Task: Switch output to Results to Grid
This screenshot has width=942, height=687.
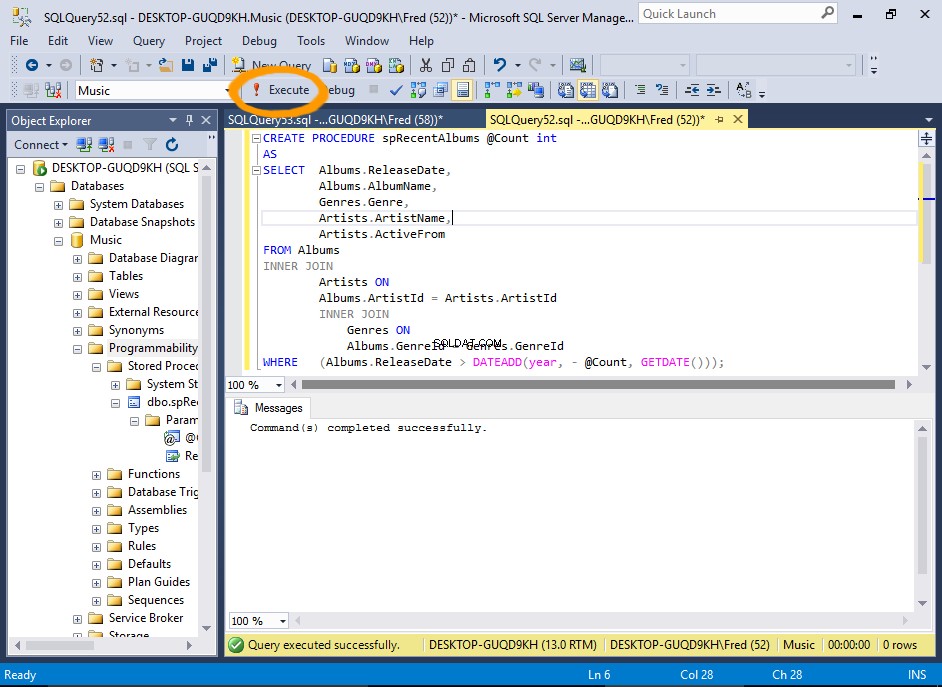Action: (x=588, y=91)
